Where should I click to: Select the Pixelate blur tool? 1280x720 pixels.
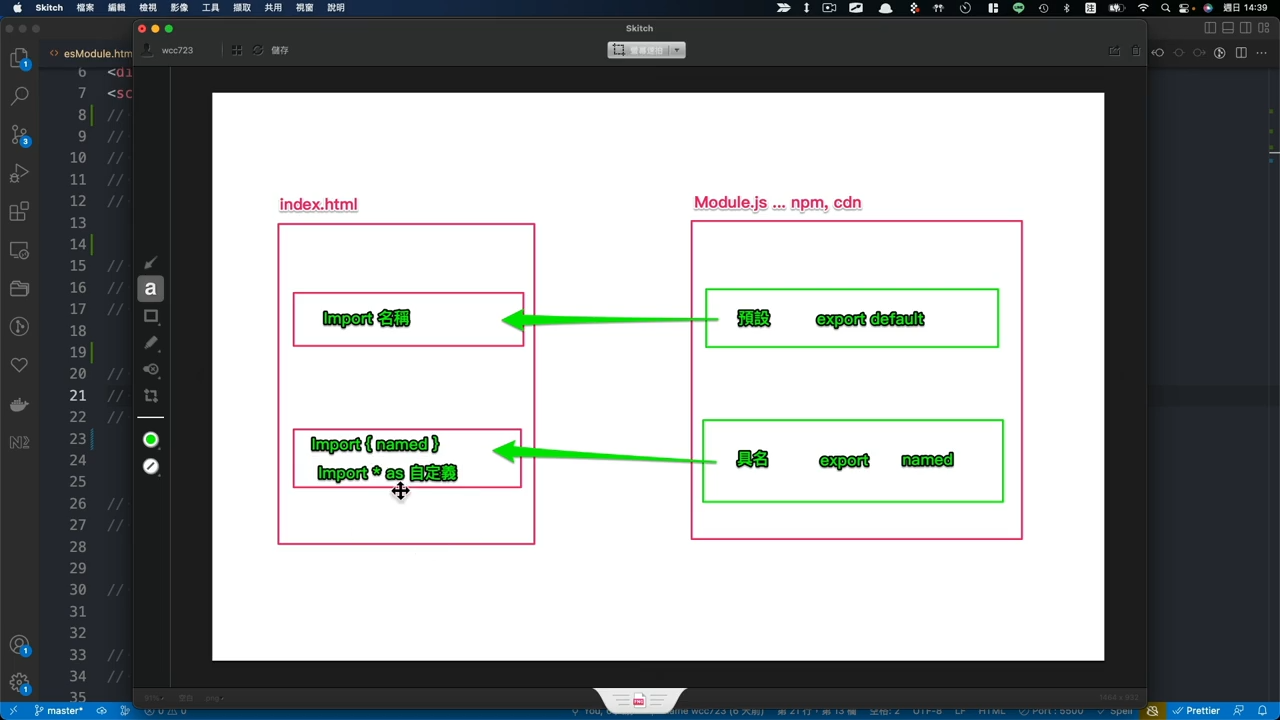(x=151, y=369)
